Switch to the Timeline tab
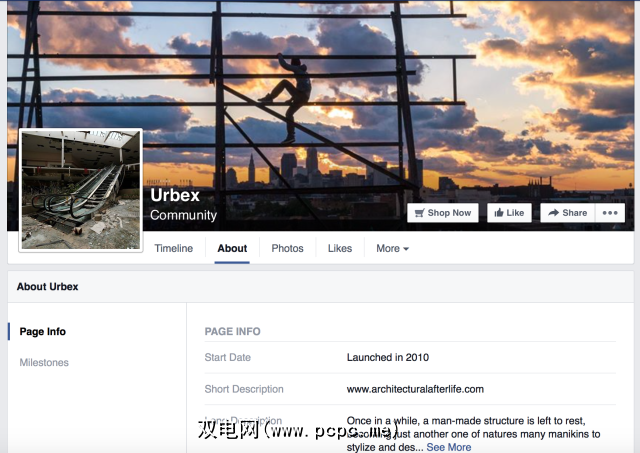The height and width of the screenshot is (453, 640). click(173, 249)
